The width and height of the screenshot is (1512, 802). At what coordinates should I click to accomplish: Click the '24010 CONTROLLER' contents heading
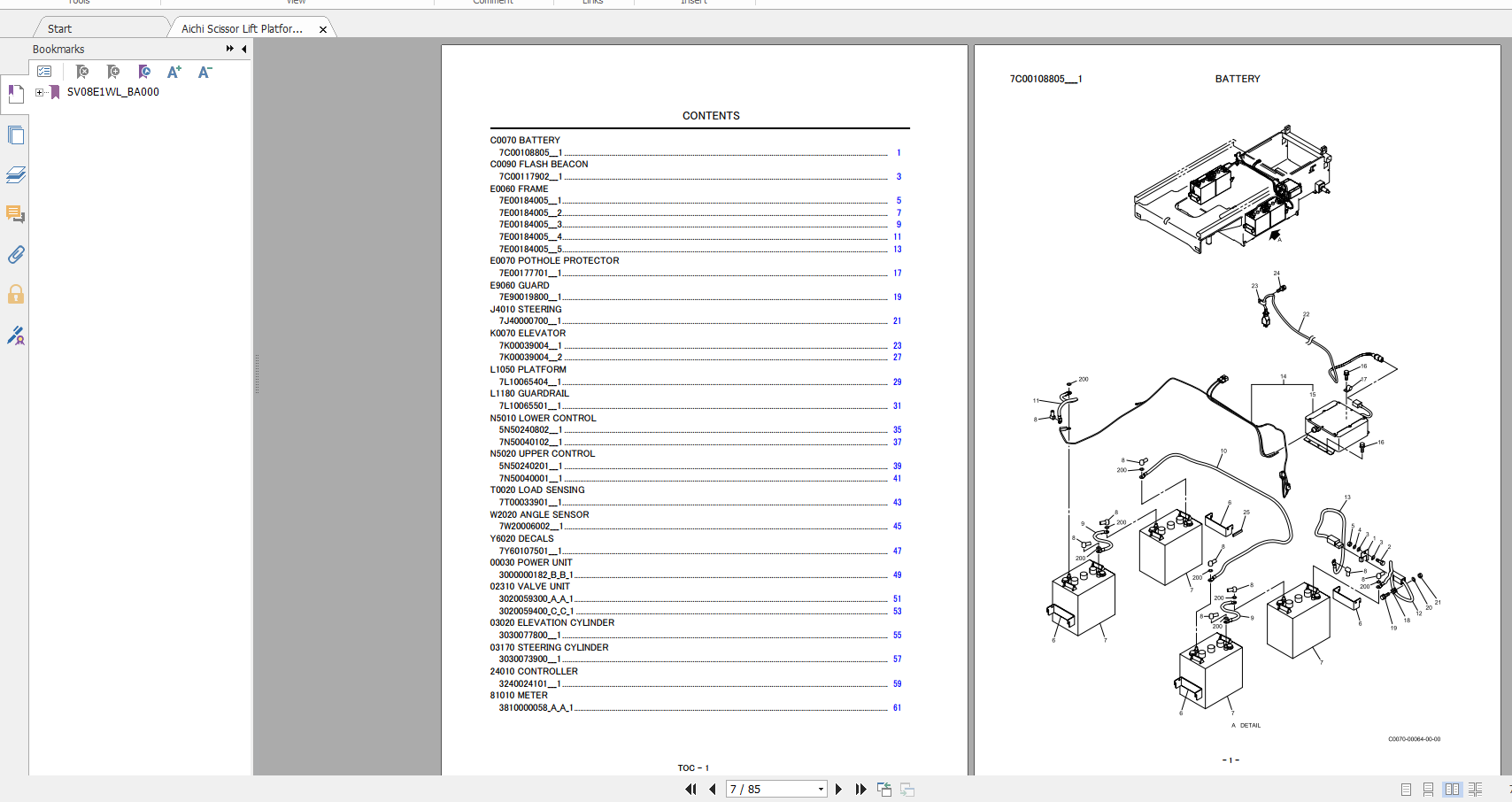[x=534, y=672]
